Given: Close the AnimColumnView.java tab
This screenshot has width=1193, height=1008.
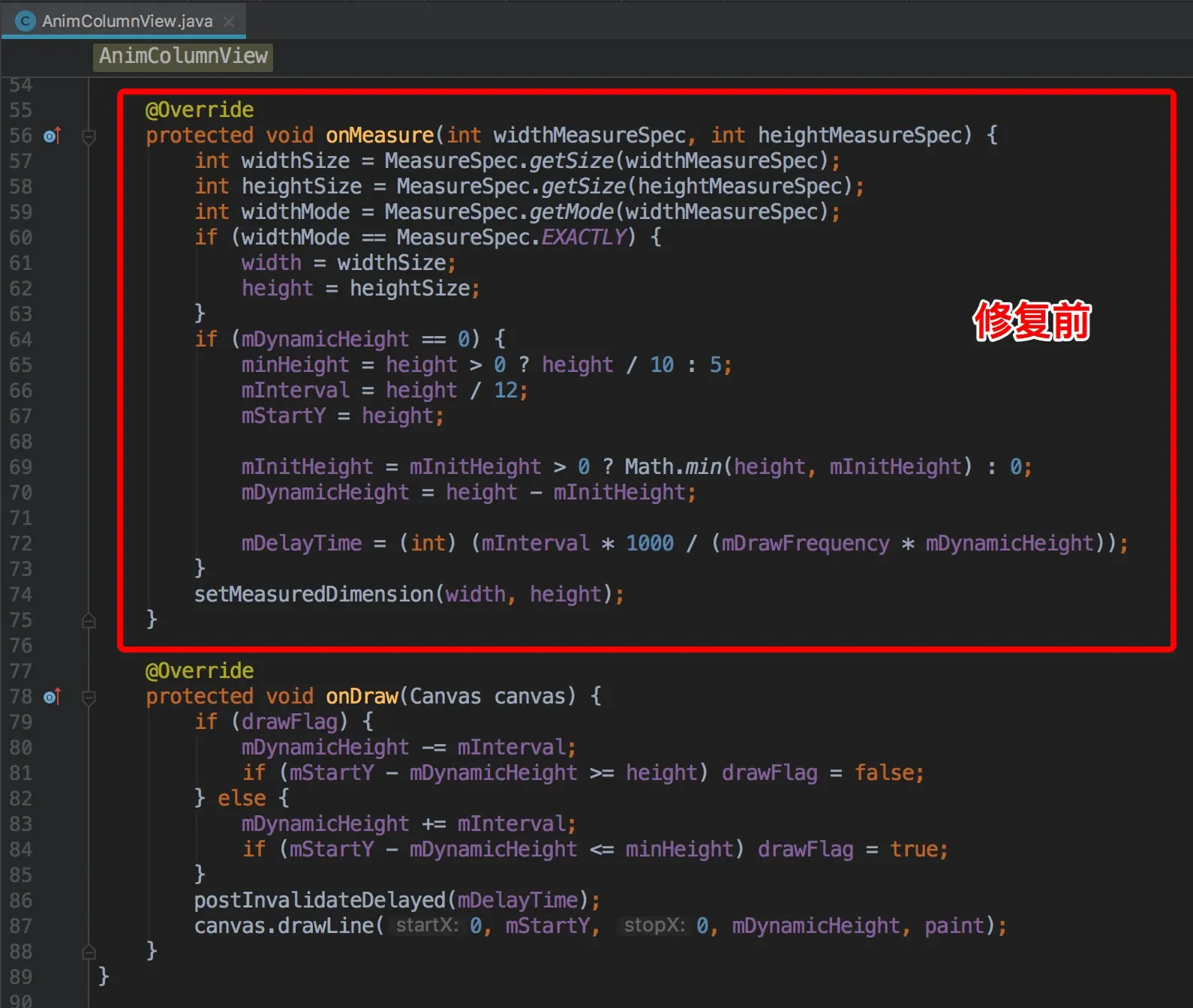Looking at the screenshot, I should click(x=230, y=22).
